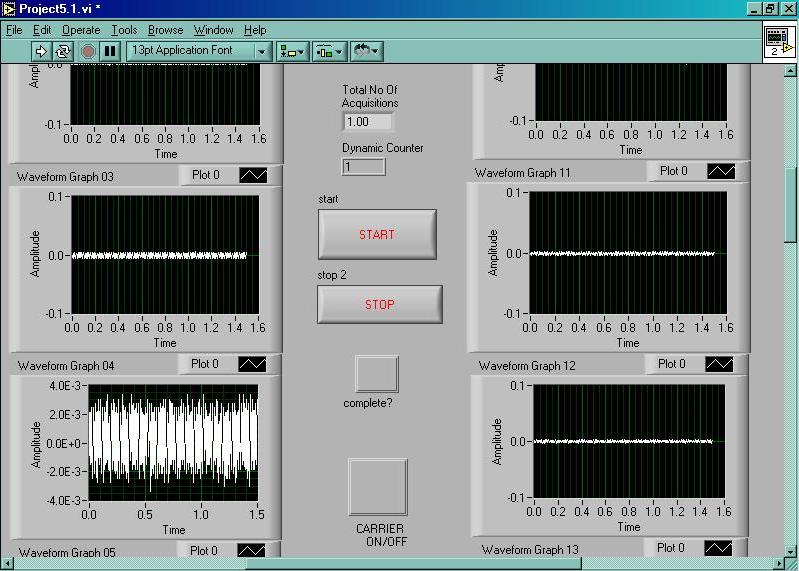Image resolution: width=799 pixels, height=571 pixels.
Task: Click the Waveform Graph 03 title label
Action: point(65,177)
